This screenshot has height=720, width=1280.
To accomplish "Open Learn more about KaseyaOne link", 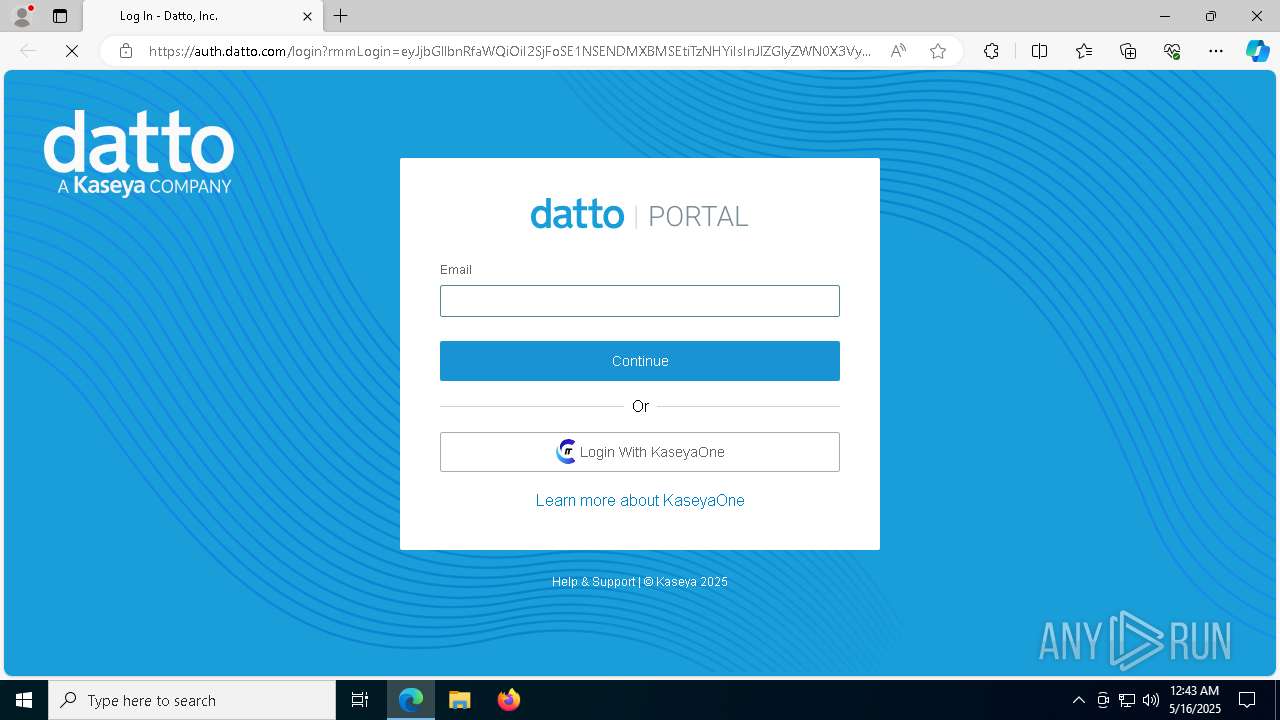I will pos(640,500).
